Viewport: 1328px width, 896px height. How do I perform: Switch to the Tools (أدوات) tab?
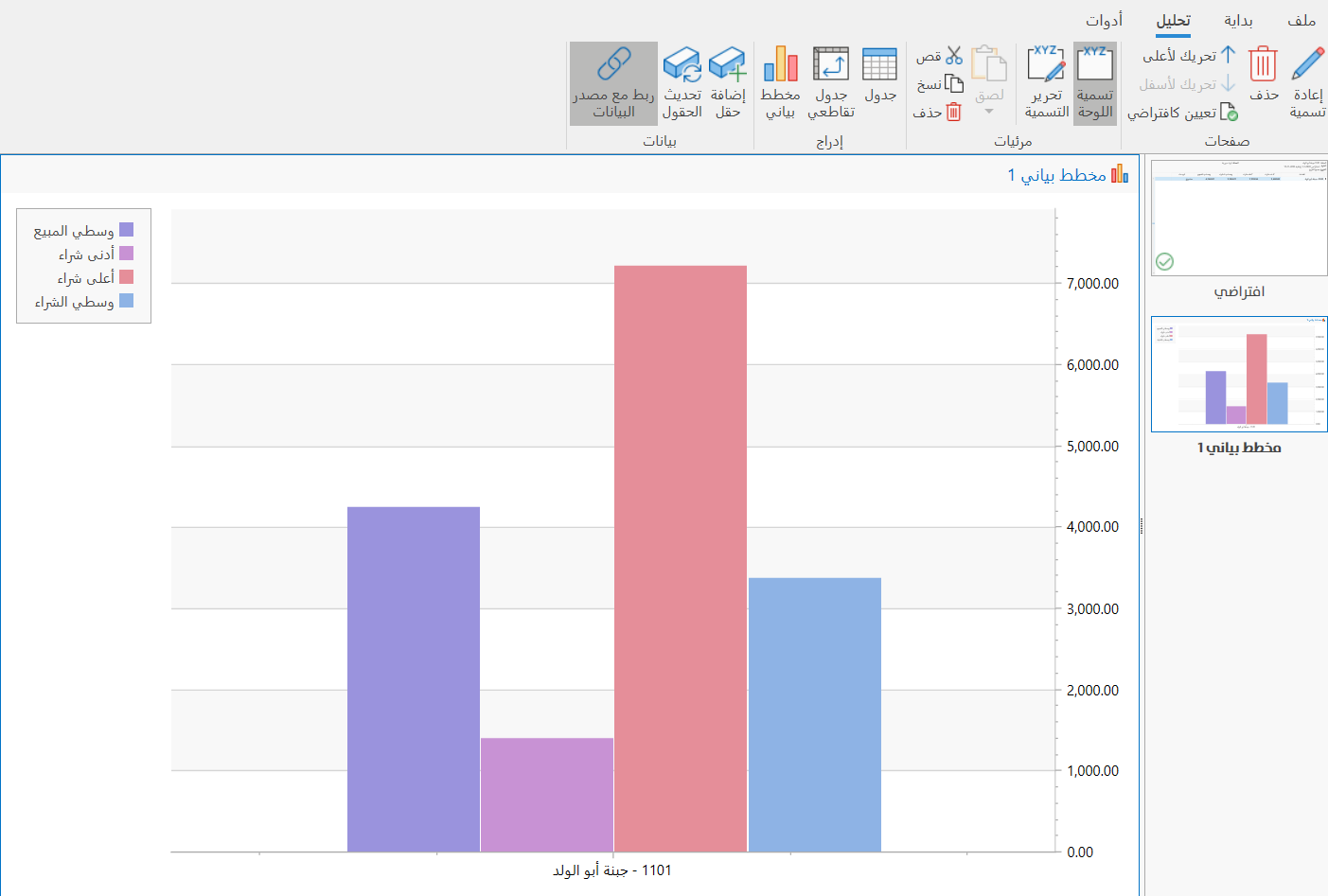[x=1104, y=20]
